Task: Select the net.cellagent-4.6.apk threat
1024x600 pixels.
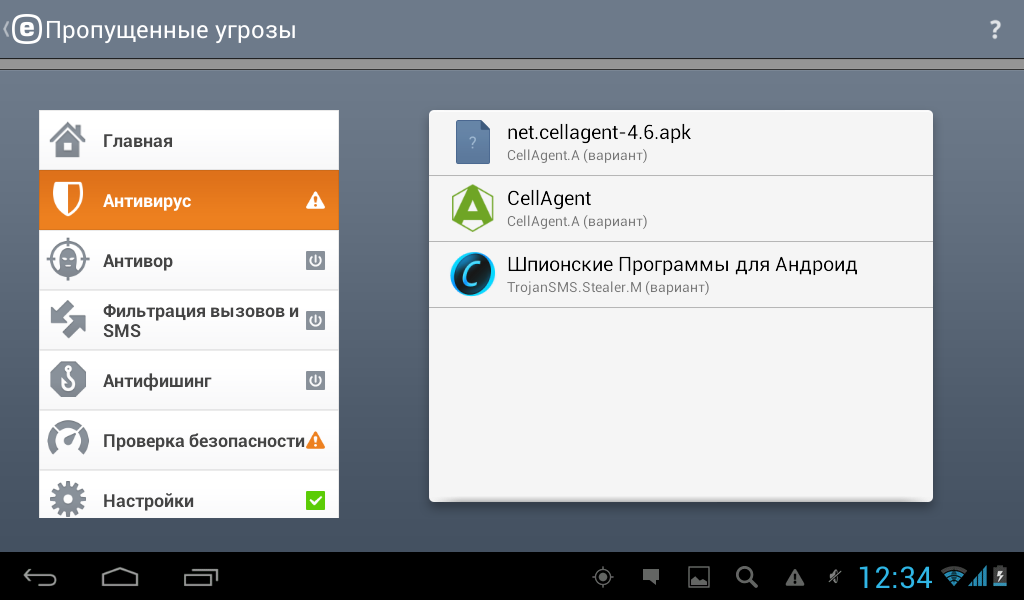Action: click(x=680, y=142)
